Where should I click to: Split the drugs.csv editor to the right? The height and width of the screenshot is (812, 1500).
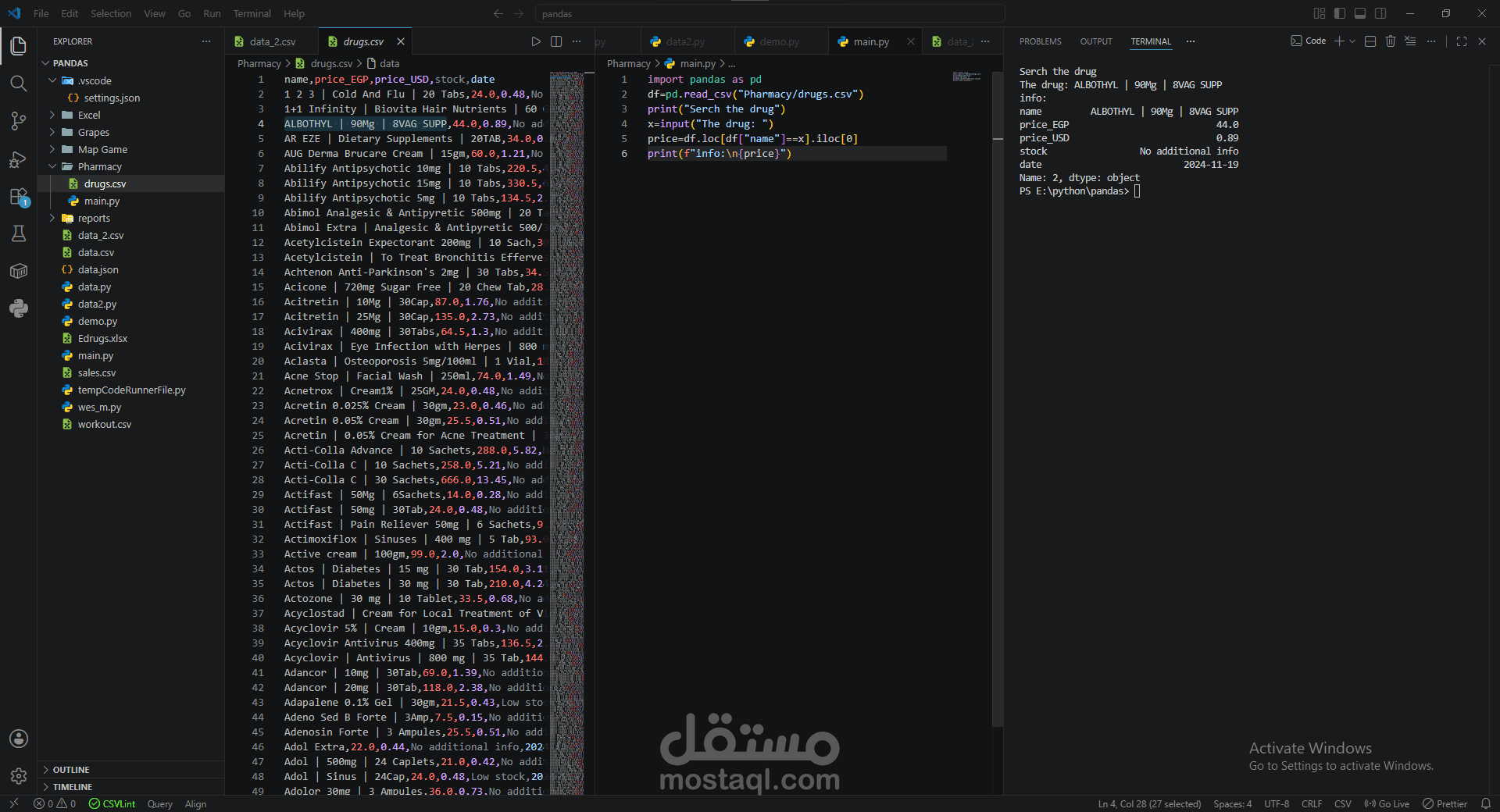tap(556, 41)
